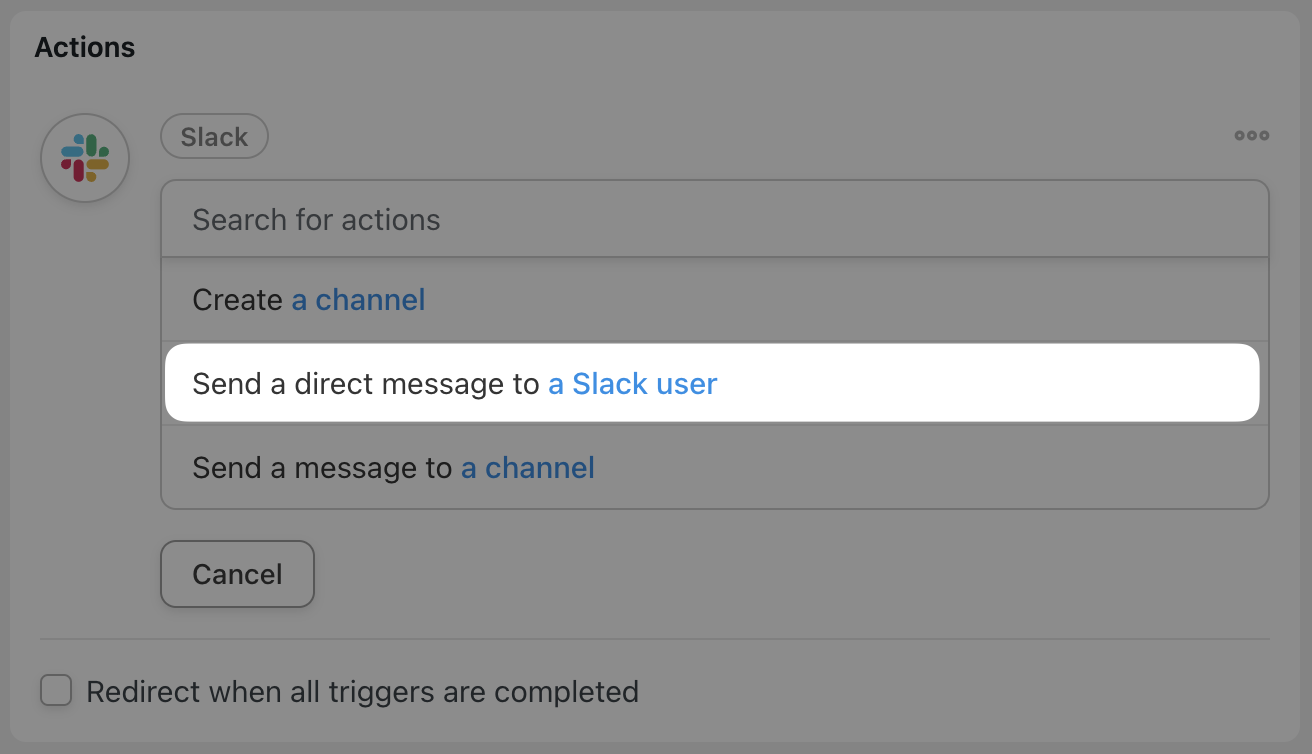1312x754 pixels.
Task: Click the Slack logo icon
Action: tap(85, 158)
